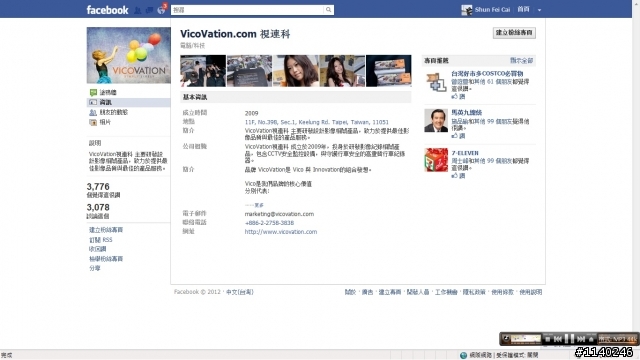Click the MP3 info display on mini media player

[617, 339]
